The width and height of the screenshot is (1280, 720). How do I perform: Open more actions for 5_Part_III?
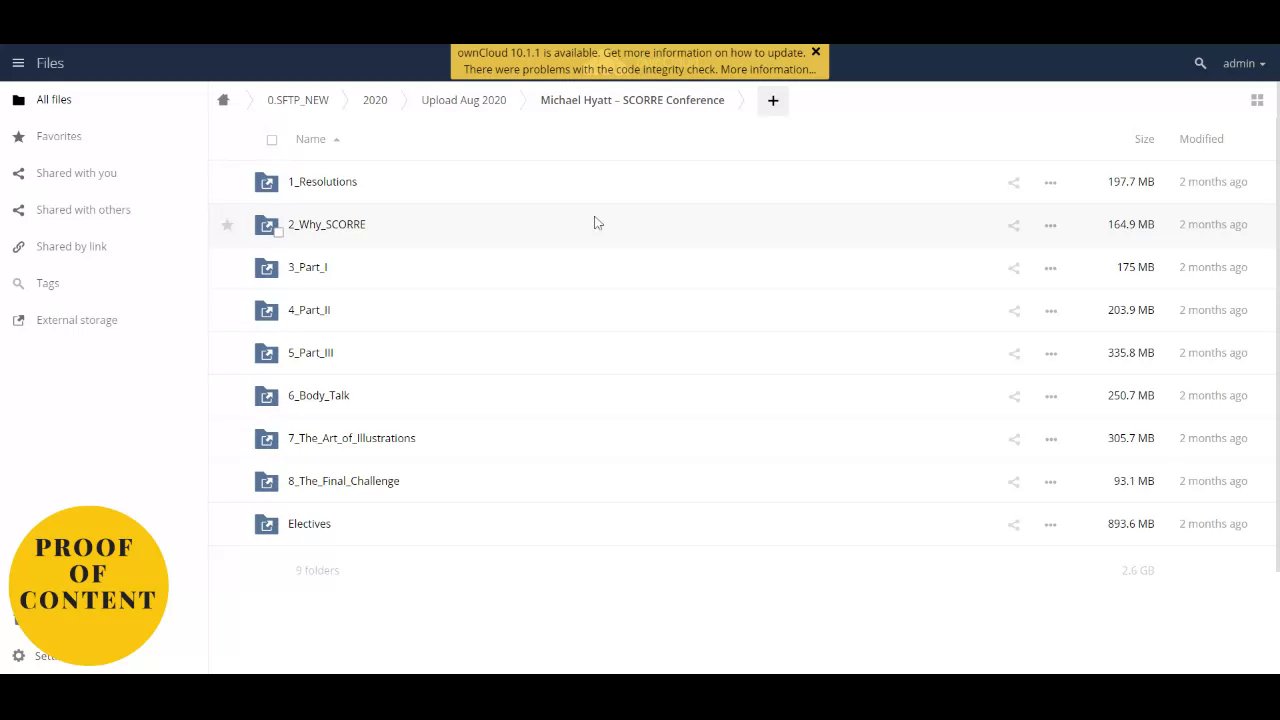[x=1050, y=353]
